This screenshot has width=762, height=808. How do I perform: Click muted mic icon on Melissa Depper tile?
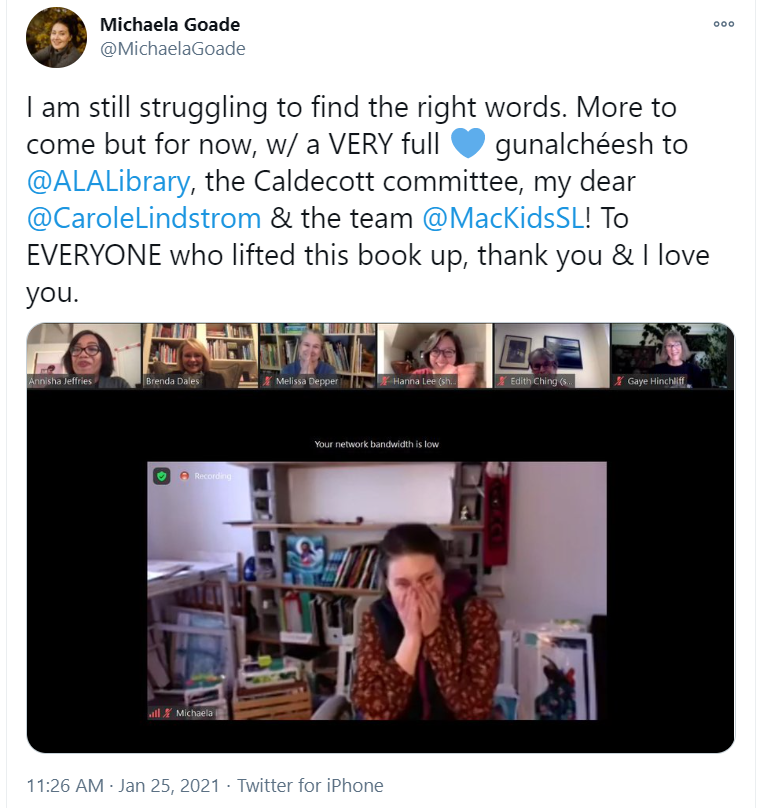point(267,381)
